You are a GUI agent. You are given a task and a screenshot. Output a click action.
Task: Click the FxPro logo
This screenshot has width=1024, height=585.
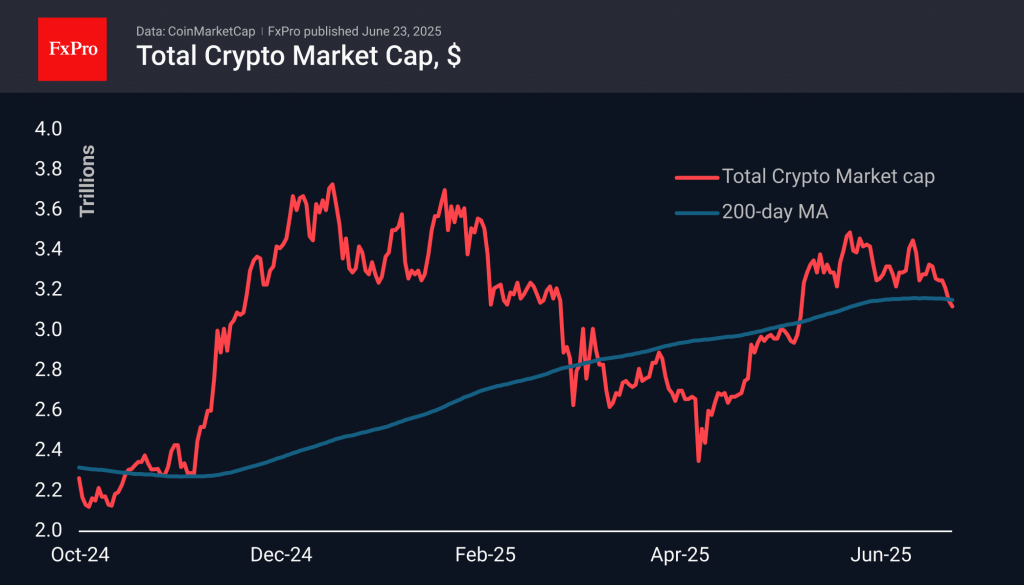point(73,46)
